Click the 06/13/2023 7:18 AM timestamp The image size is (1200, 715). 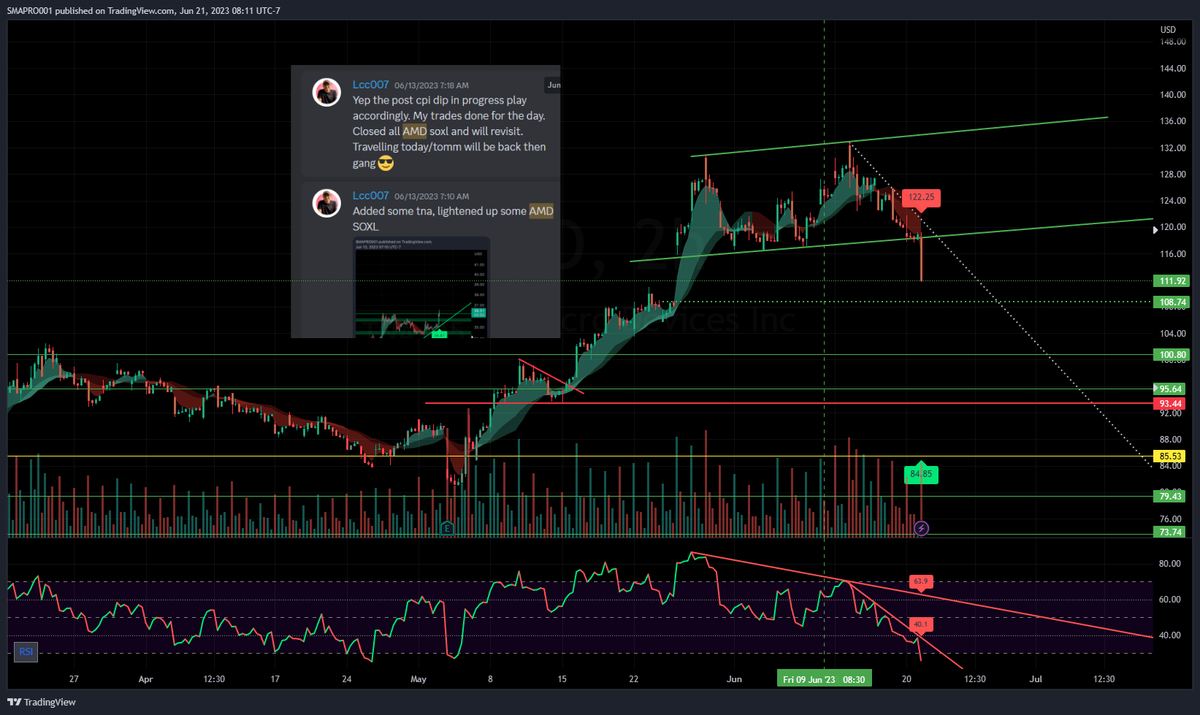[431, 86]
